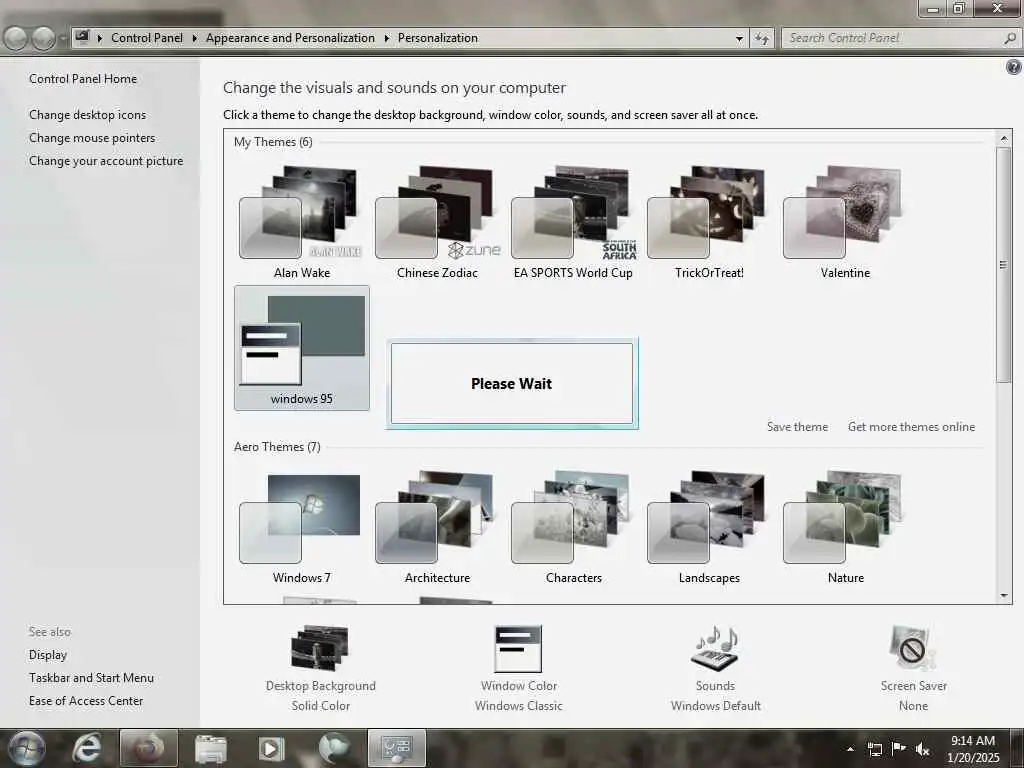Select the Architecture Aero theme
This screenshot has height=768, width=1024.
pos(437,526)
